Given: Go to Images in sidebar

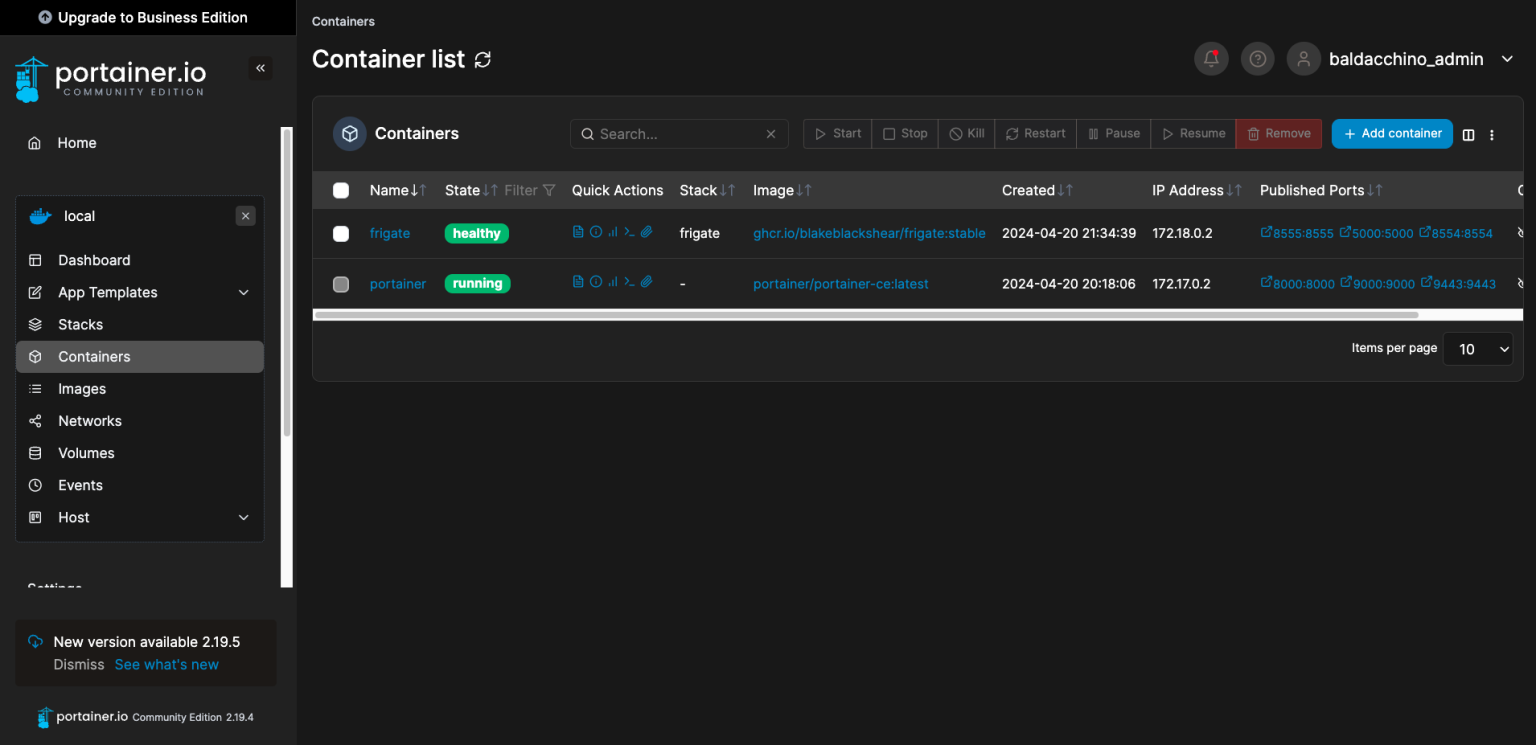Looking at the screenshot, I should tap(82, 389).
